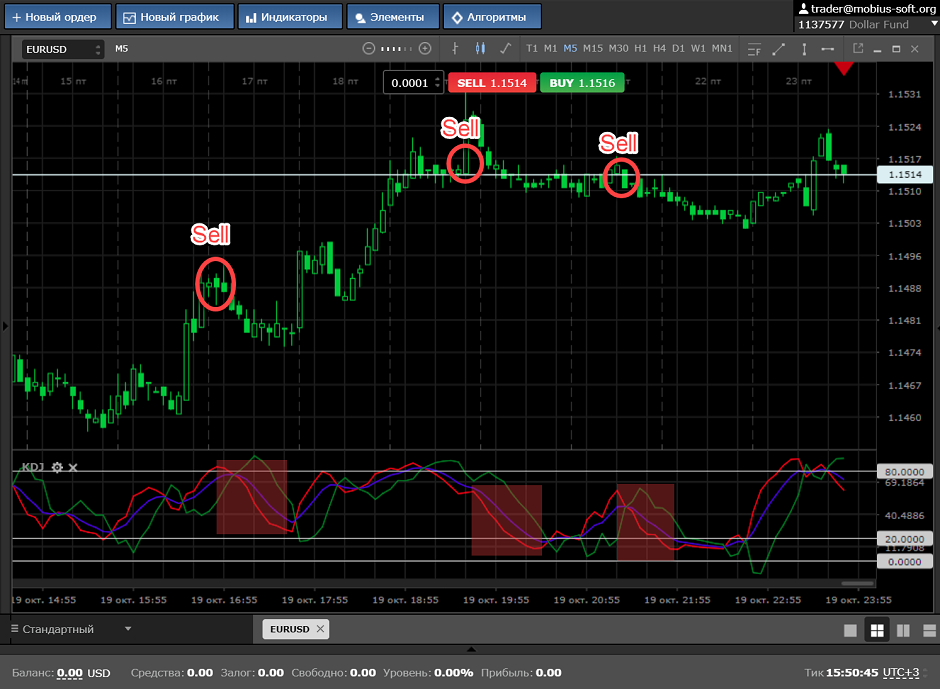Zoom out the chart with the minus icon
This screenshot has height=689, width=940.
(369, 49)
